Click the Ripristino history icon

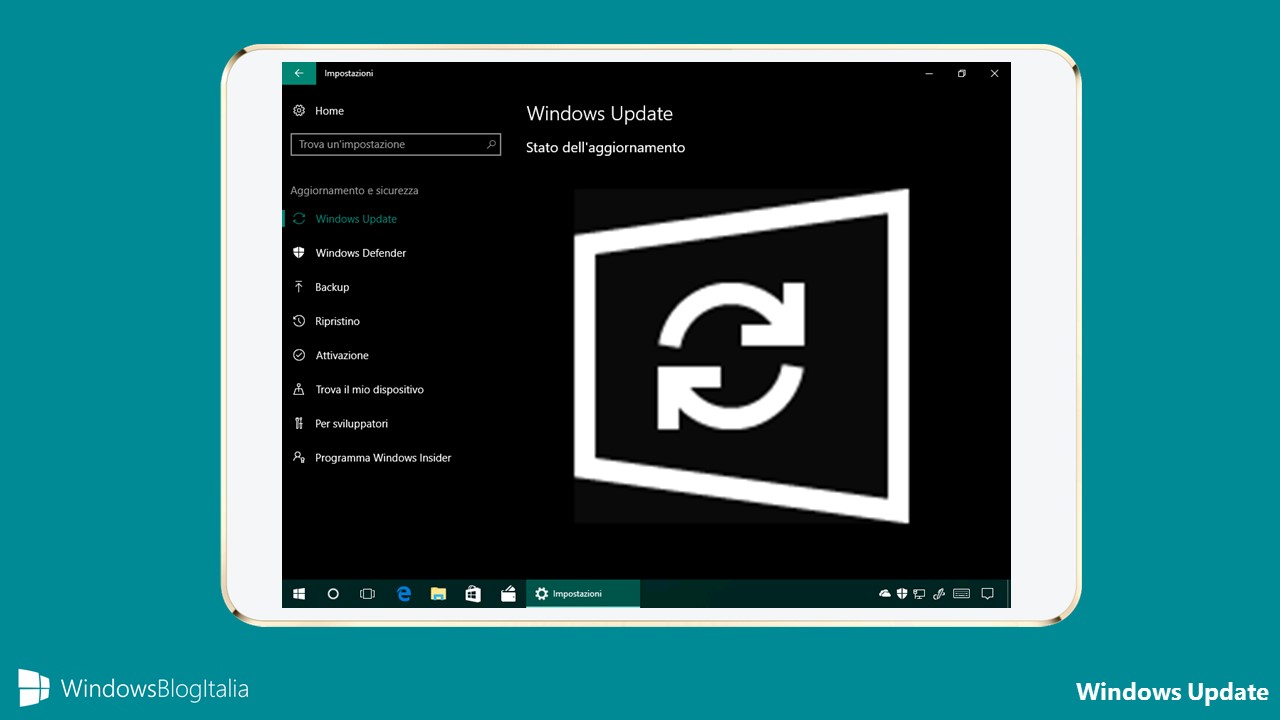pyautogui.click(x=298, y=321)
